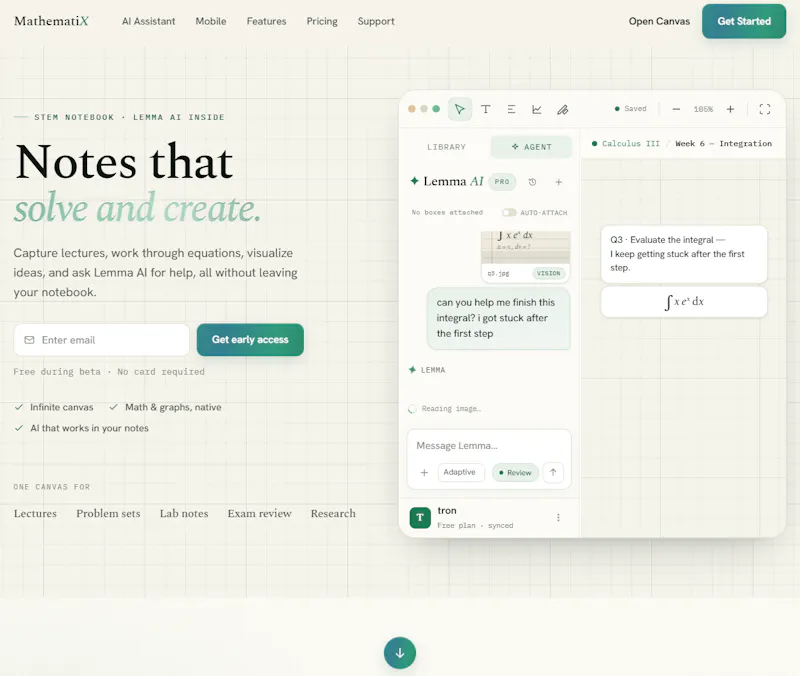The image size is (800, 676).
Task: Click the Enter email input field
Action: coord(102,340)
